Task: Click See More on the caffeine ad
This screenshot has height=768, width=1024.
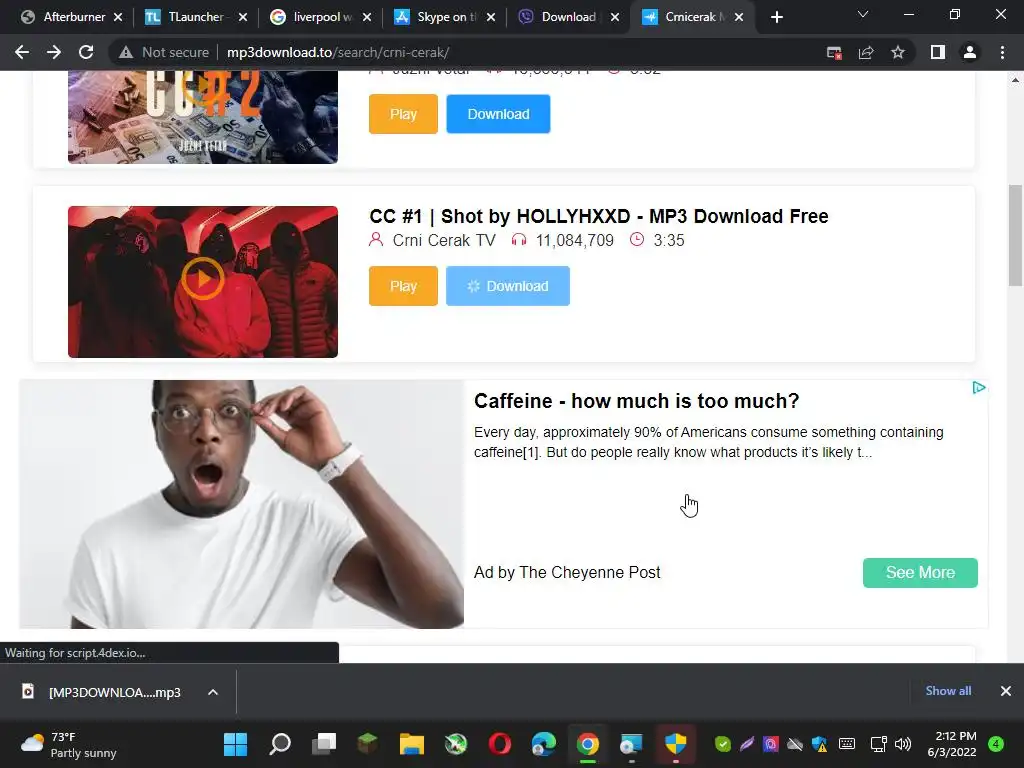Action: 920,573
